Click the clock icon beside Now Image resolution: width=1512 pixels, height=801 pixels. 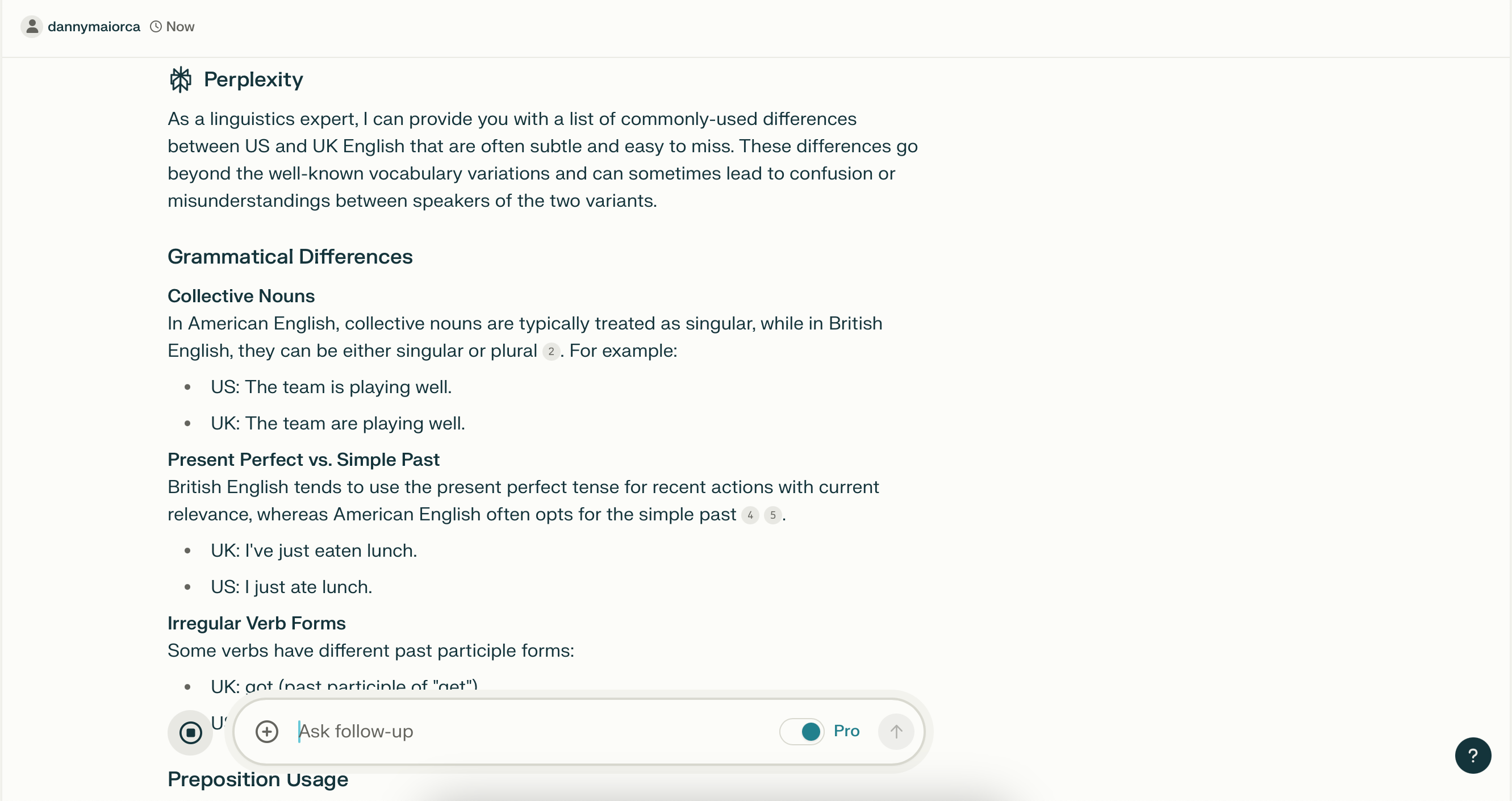tap(156, 27)
